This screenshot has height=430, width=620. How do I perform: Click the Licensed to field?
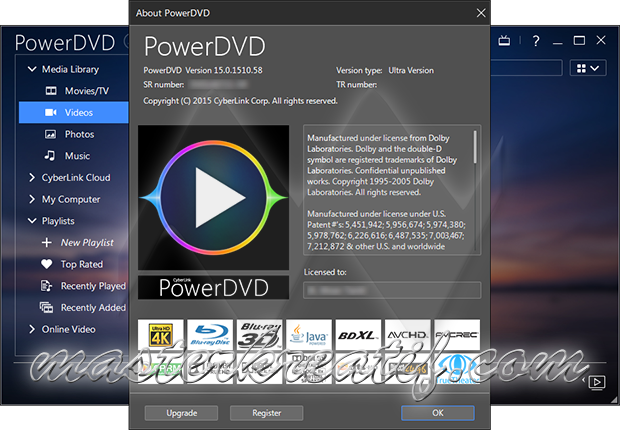tap(392, 290)
